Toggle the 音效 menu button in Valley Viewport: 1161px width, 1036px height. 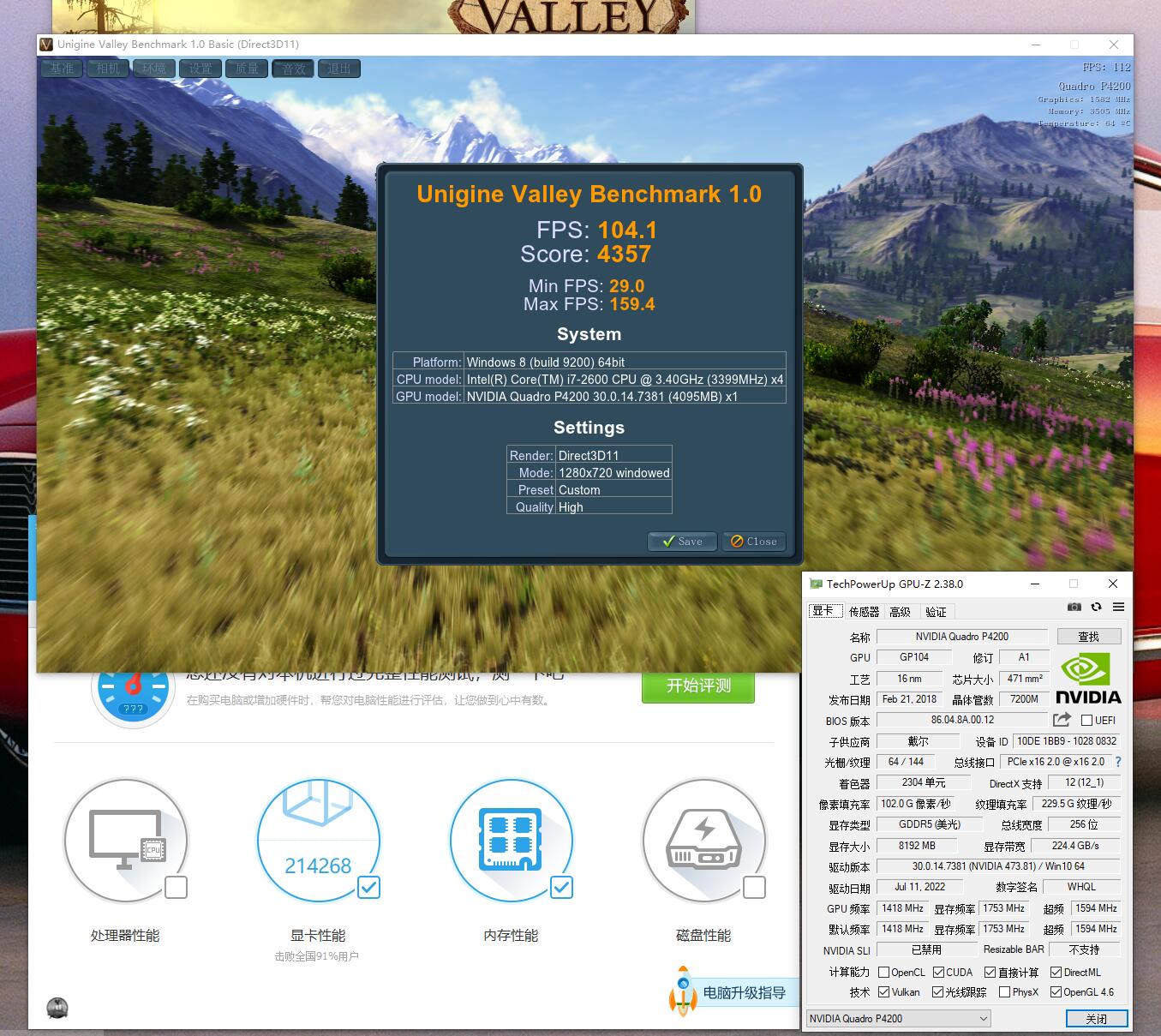(x=293, y=69)
